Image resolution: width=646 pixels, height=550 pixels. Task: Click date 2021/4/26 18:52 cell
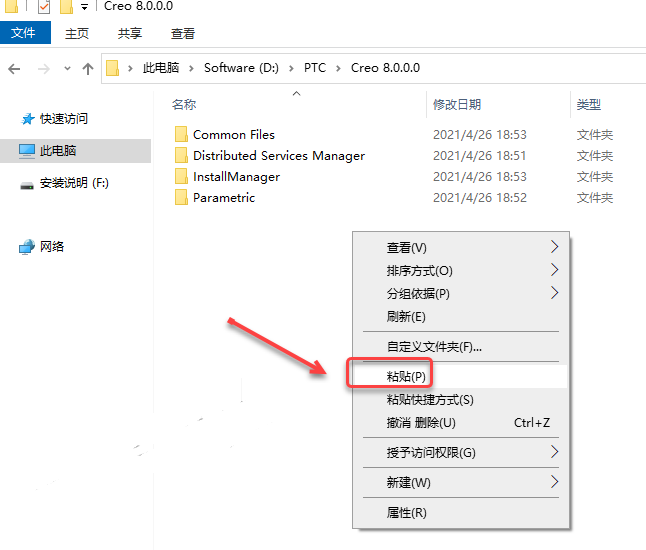click(480, 198)
